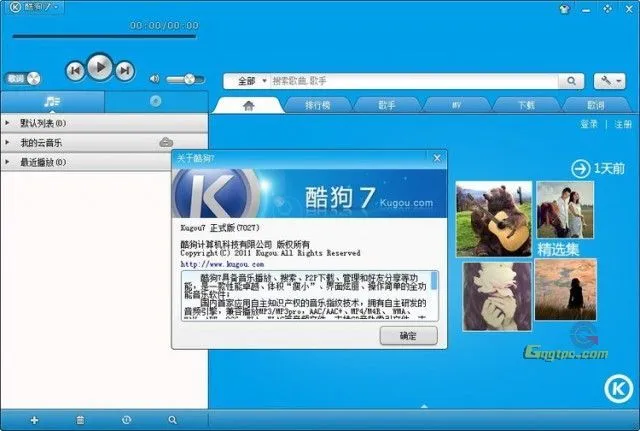Switch to the 排行榜 tab
This screenshot has width=640, height=431.
pyautogui.click(x=318, y=104)
